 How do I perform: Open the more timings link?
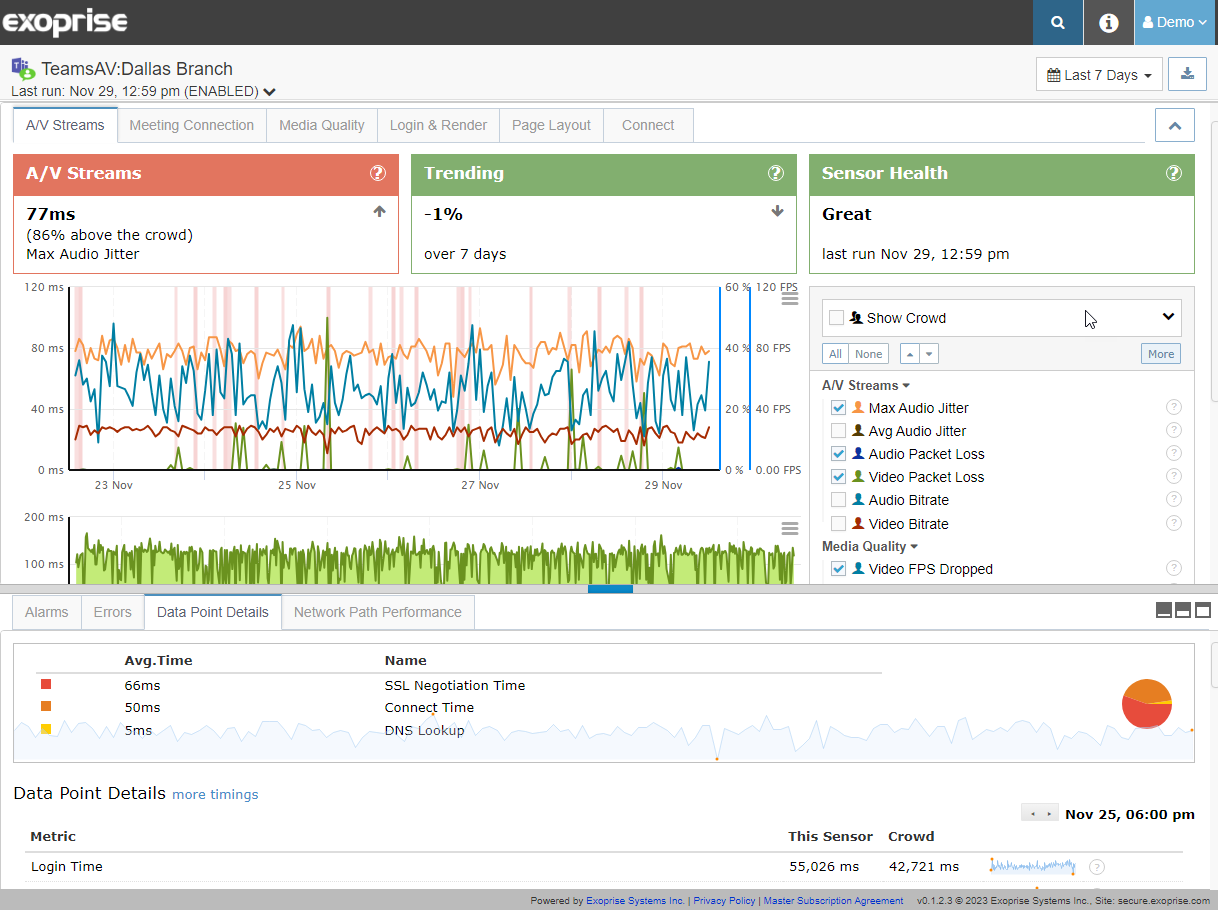coord(215,795)
